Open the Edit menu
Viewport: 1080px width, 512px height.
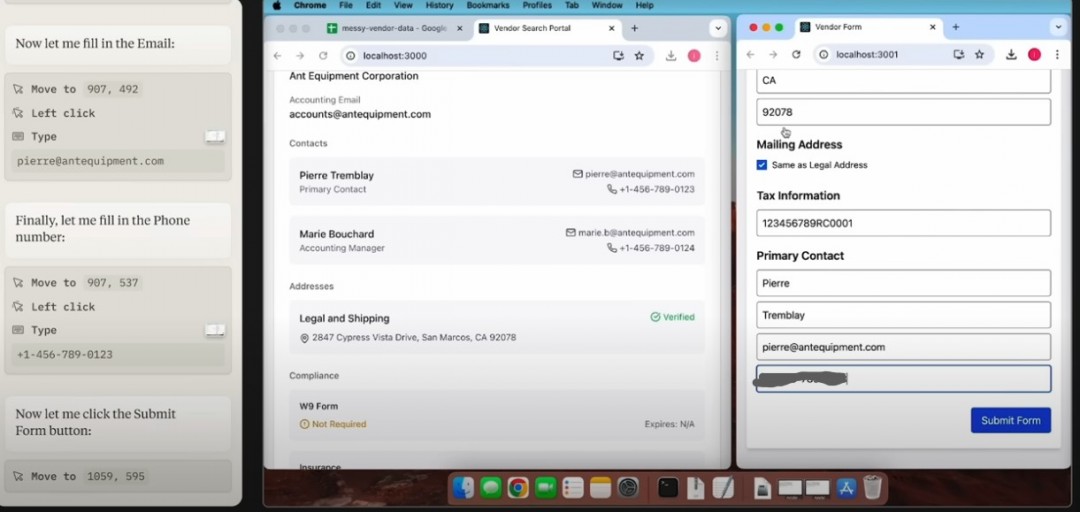point(373,6)
